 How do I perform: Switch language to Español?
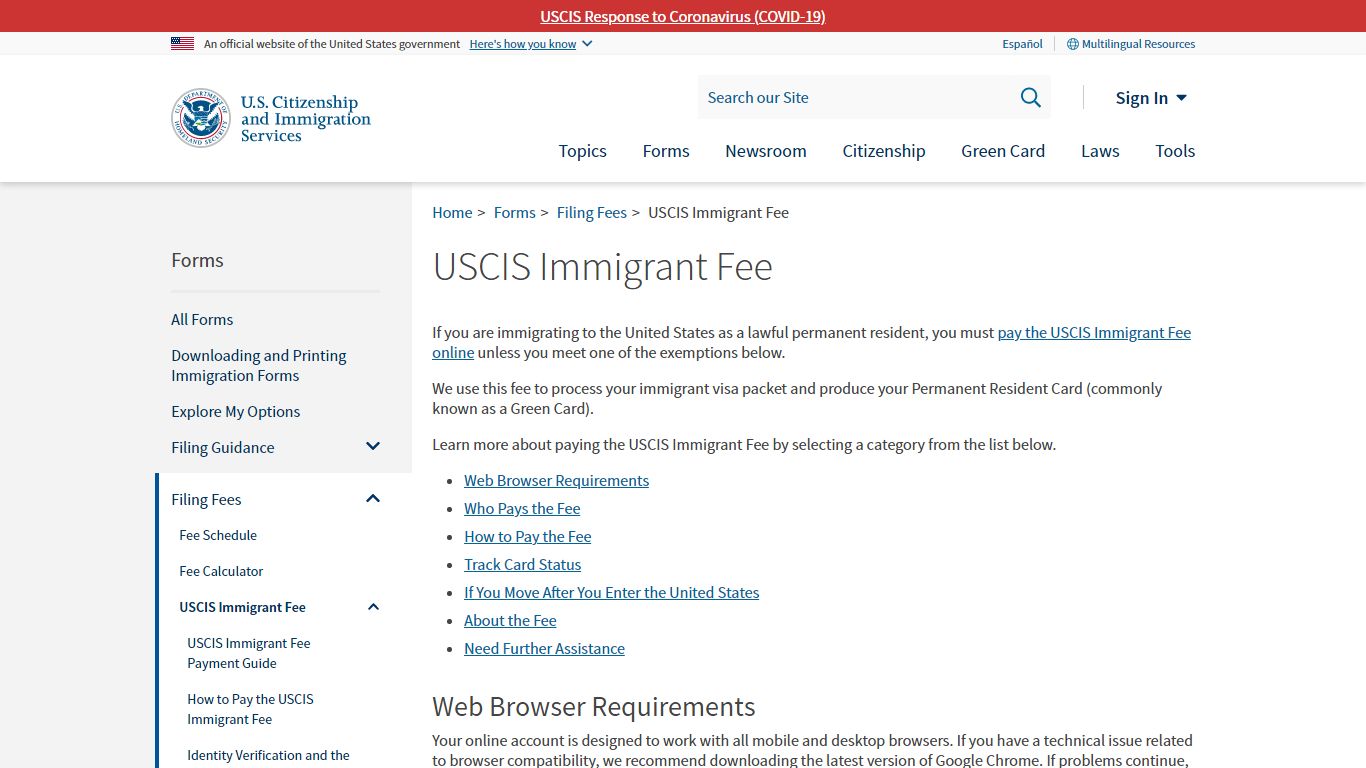pyautogui.click(x=1022, y=44)
